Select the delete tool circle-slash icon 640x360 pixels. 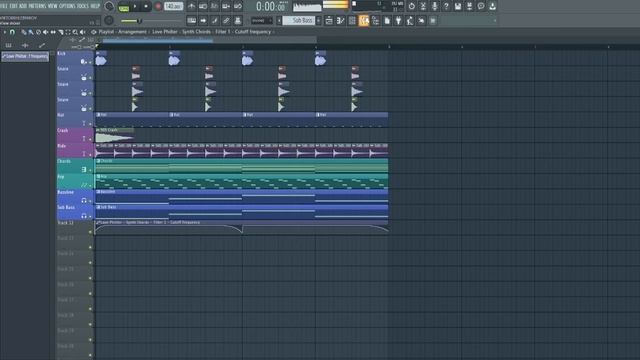click(x=38, y=32)
